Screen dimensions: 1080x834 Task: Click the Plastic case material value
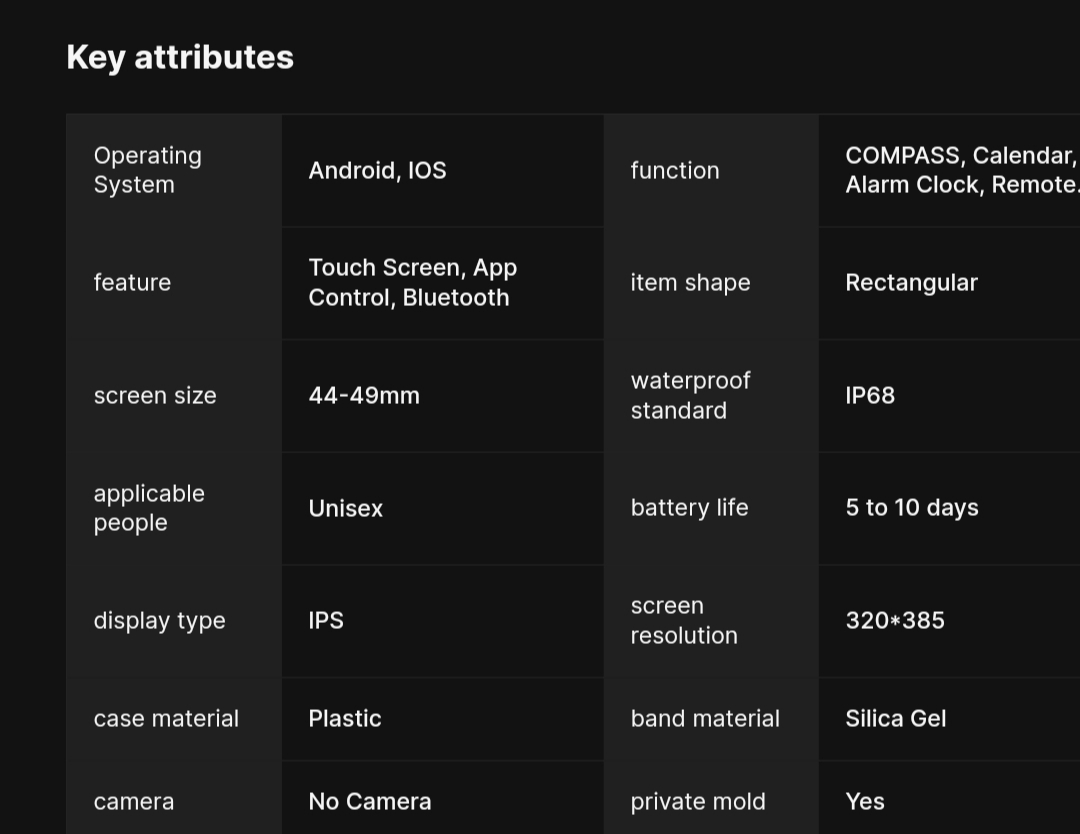coord(345,718)
